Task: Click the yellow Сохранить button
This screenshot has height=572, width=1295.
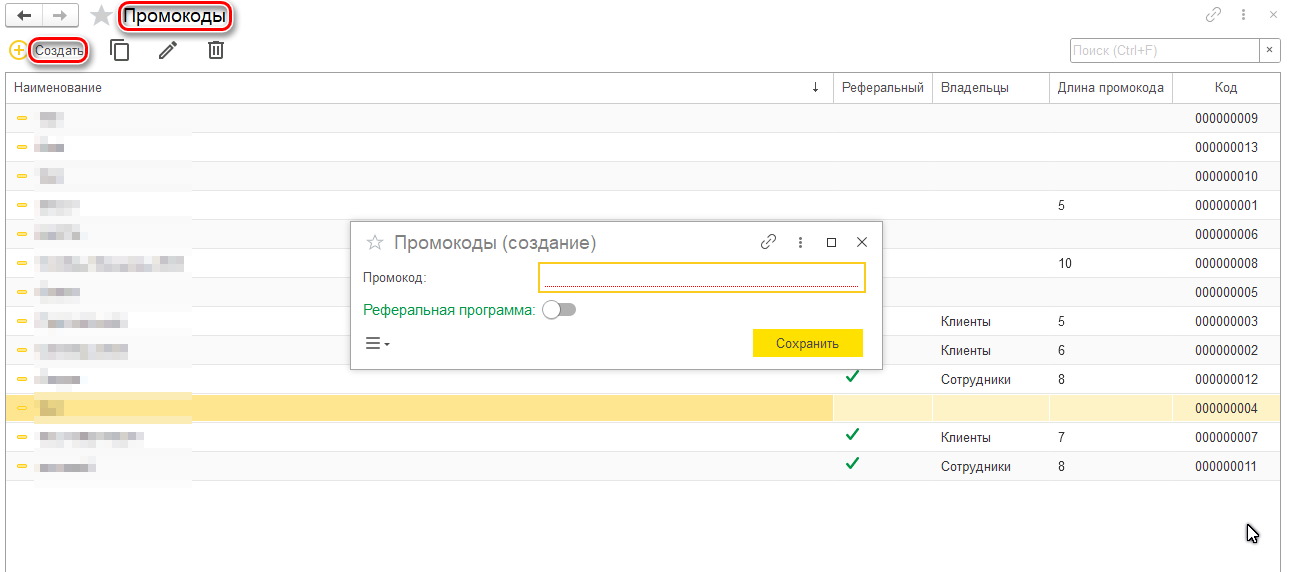Action: tap(808, 343)
